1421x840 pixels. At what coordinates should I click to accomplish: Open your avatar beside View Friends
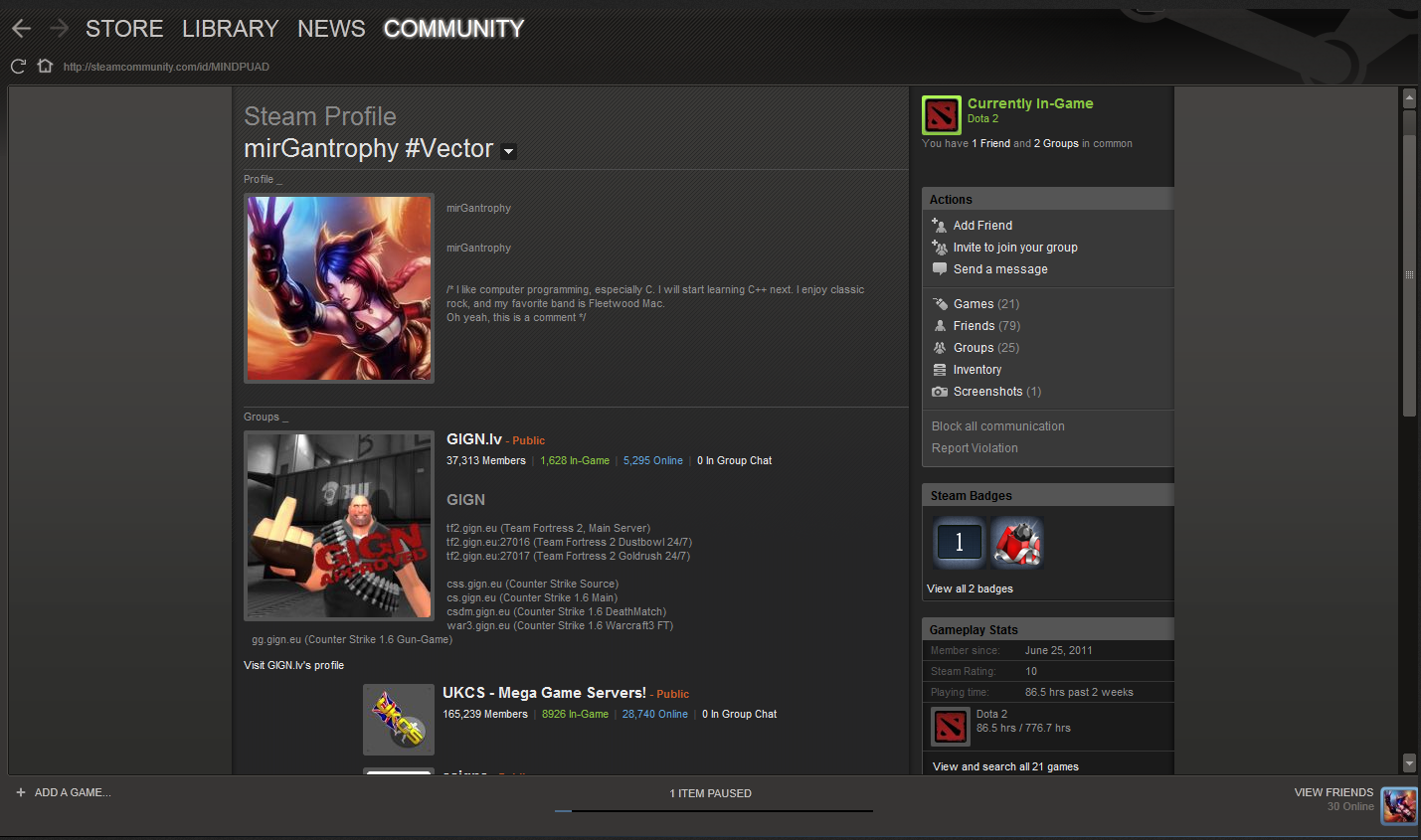pos(1399,805)
